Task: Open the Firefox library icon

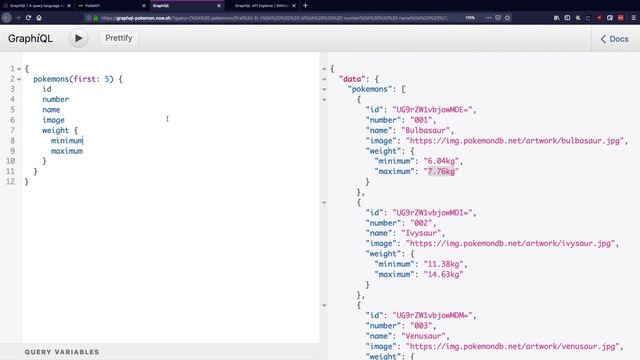Action: (x=556, y=18)
